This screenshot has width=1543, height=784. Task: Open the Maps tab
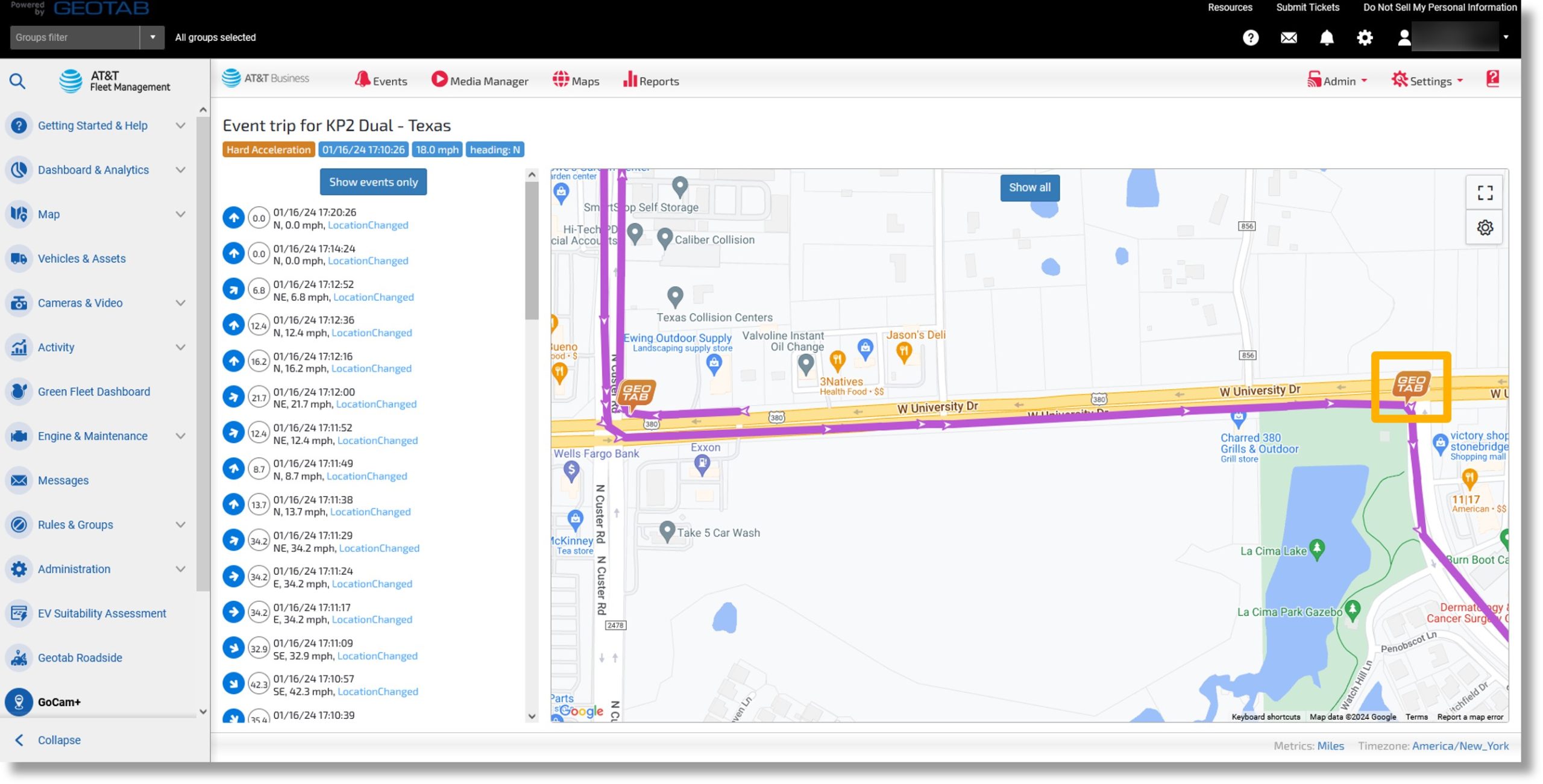tap(576, 81)
